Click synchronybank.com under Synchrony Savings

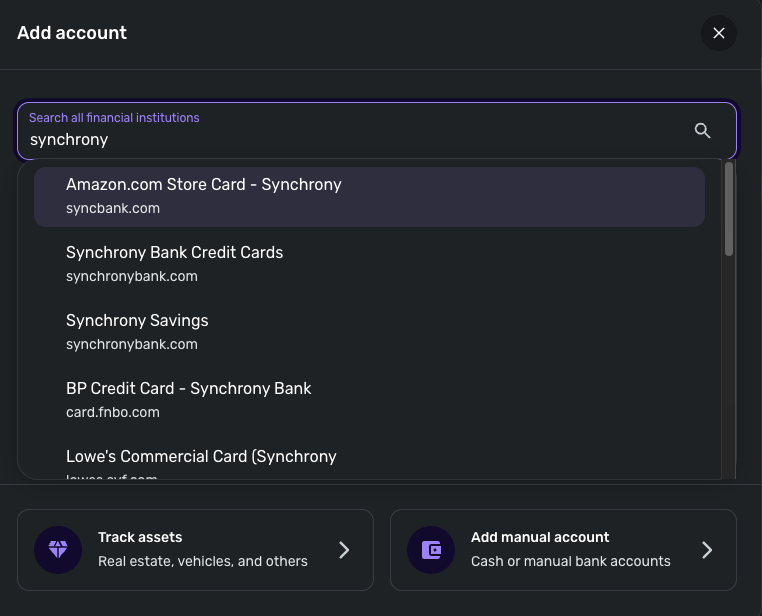pos(132,344)
